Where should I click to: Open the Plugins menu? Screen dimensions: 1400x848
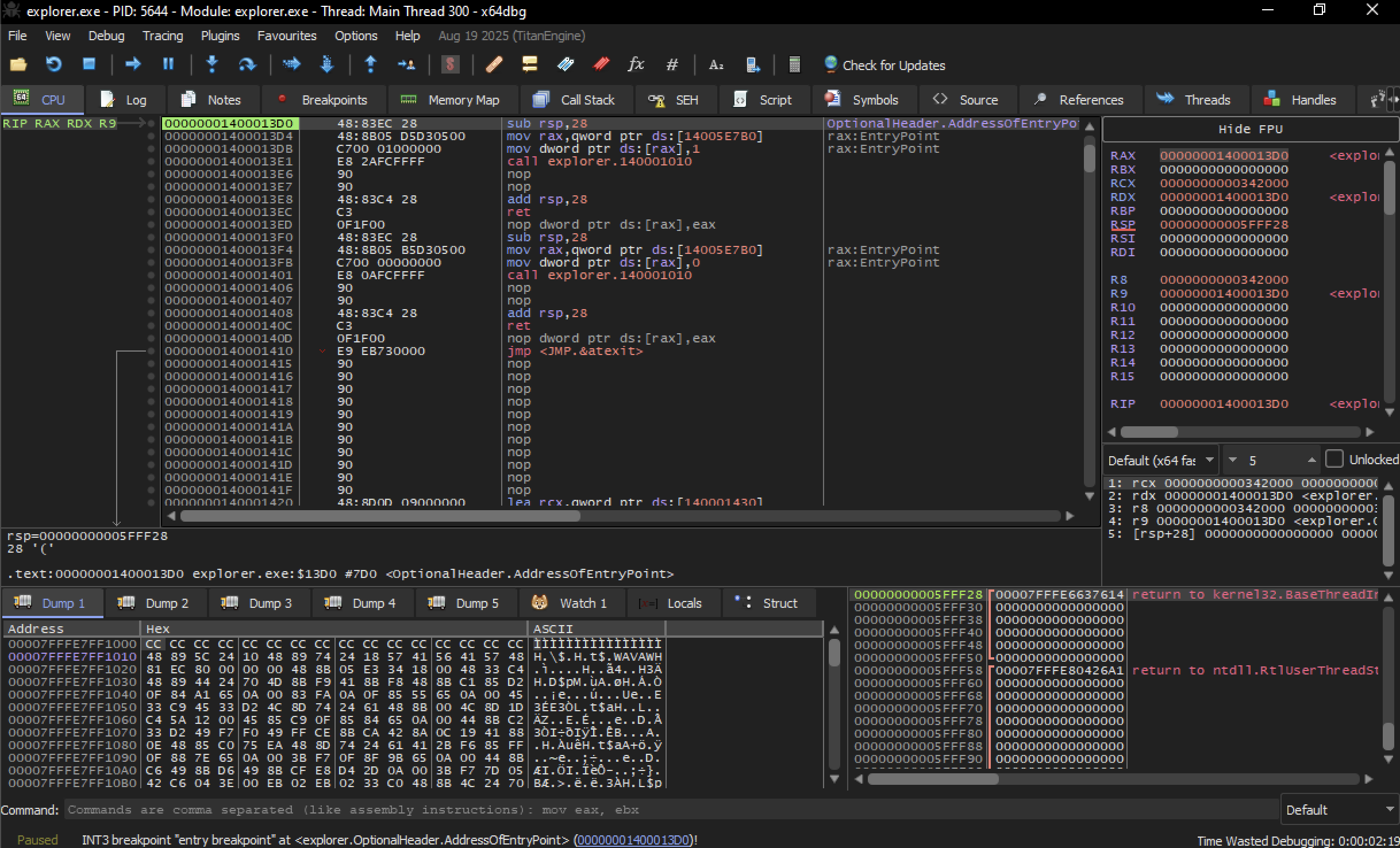click(220, 36)
